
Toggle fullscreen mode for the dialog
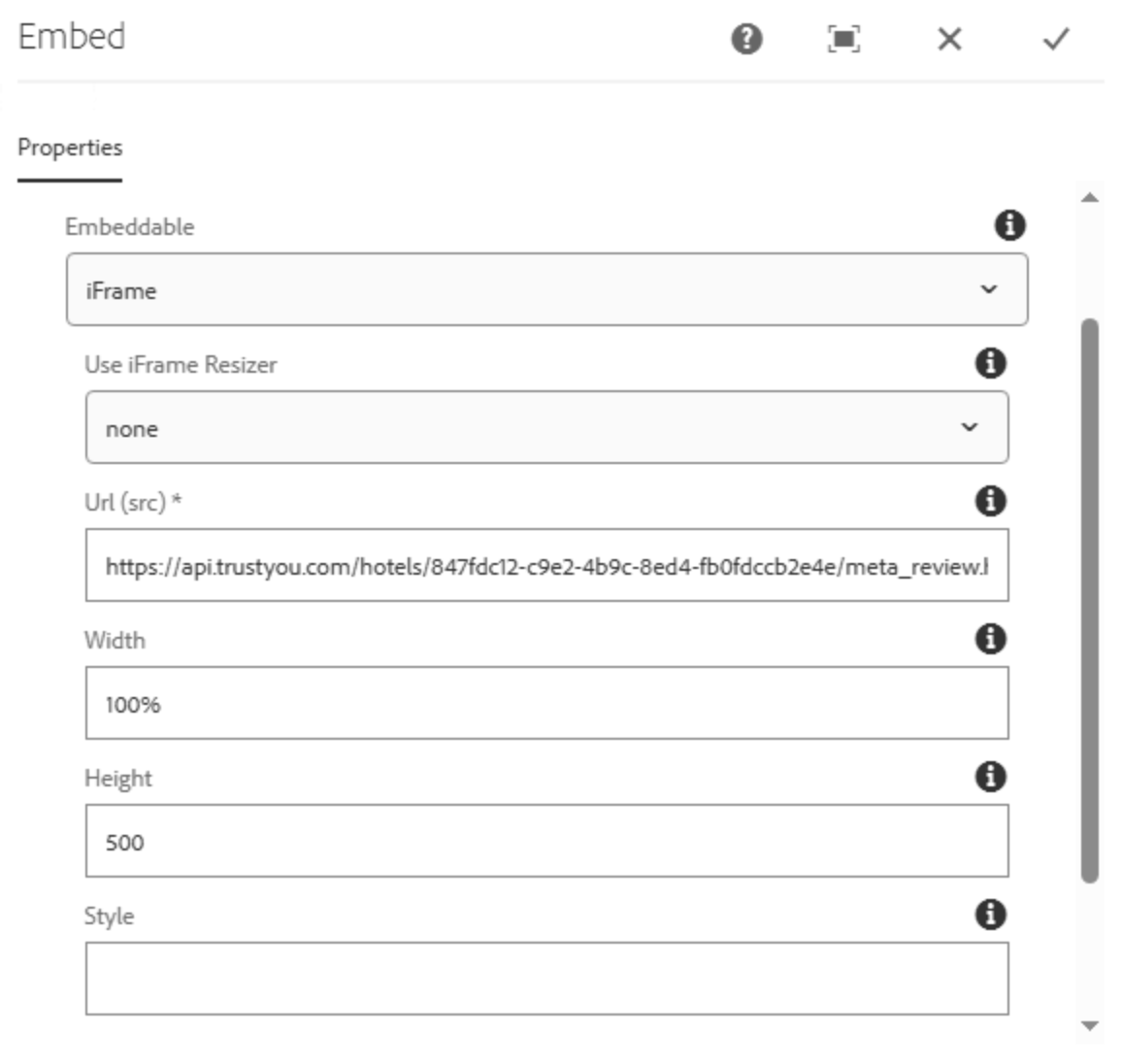(845, 40)
